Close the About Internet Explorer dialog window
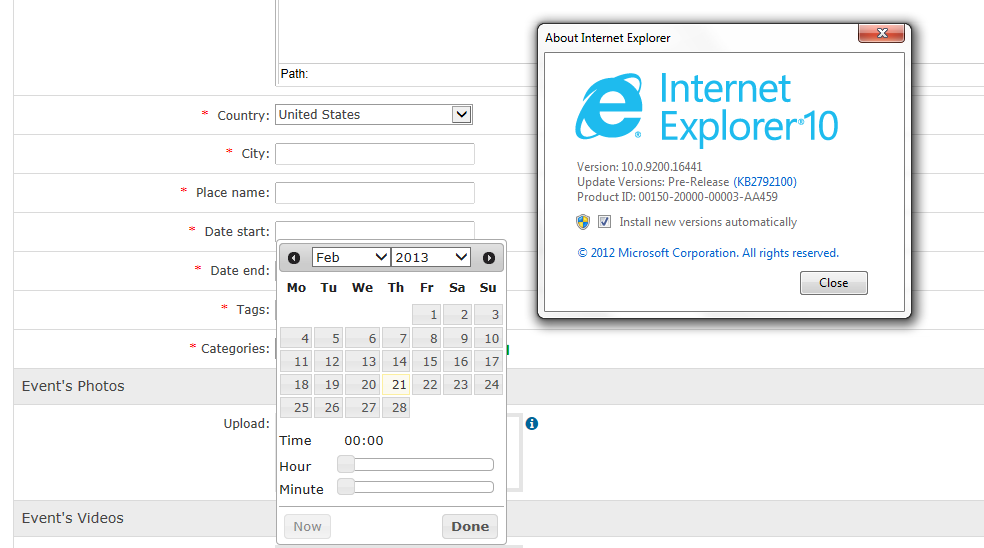This screenshot has width=984, height=548. click(x=883, y=36)
